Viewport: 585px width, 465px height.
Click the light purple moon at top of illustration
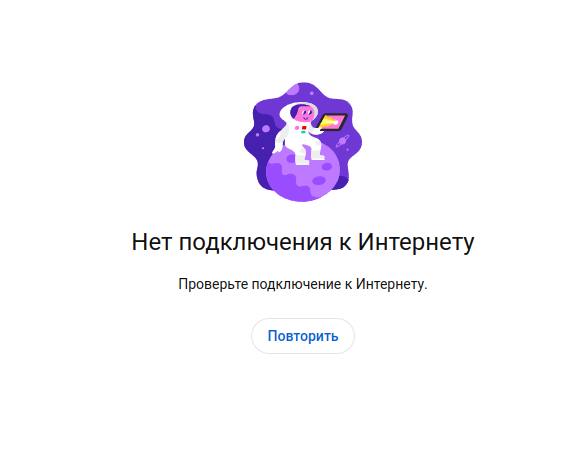pos(295,90)
